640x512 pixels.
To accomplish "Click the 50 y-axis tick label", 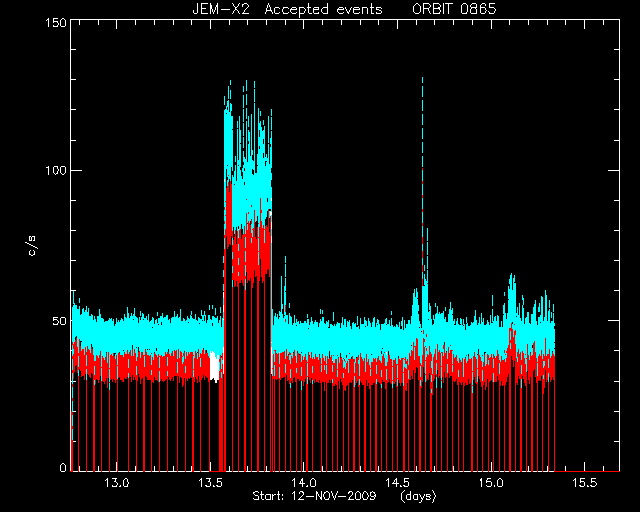I will (x=59, y=321).
